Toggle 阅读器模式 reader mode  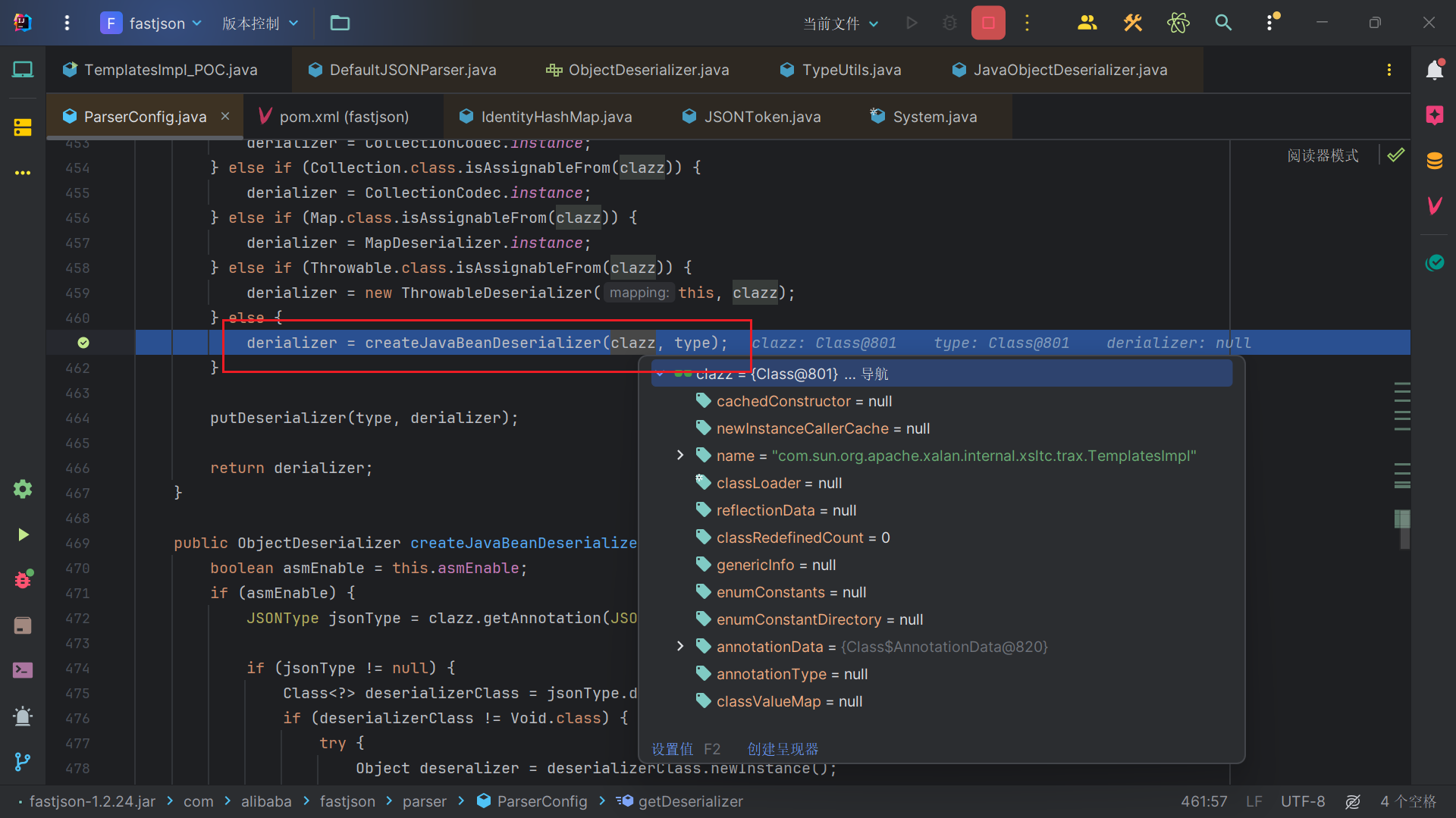pos(1323,155)
